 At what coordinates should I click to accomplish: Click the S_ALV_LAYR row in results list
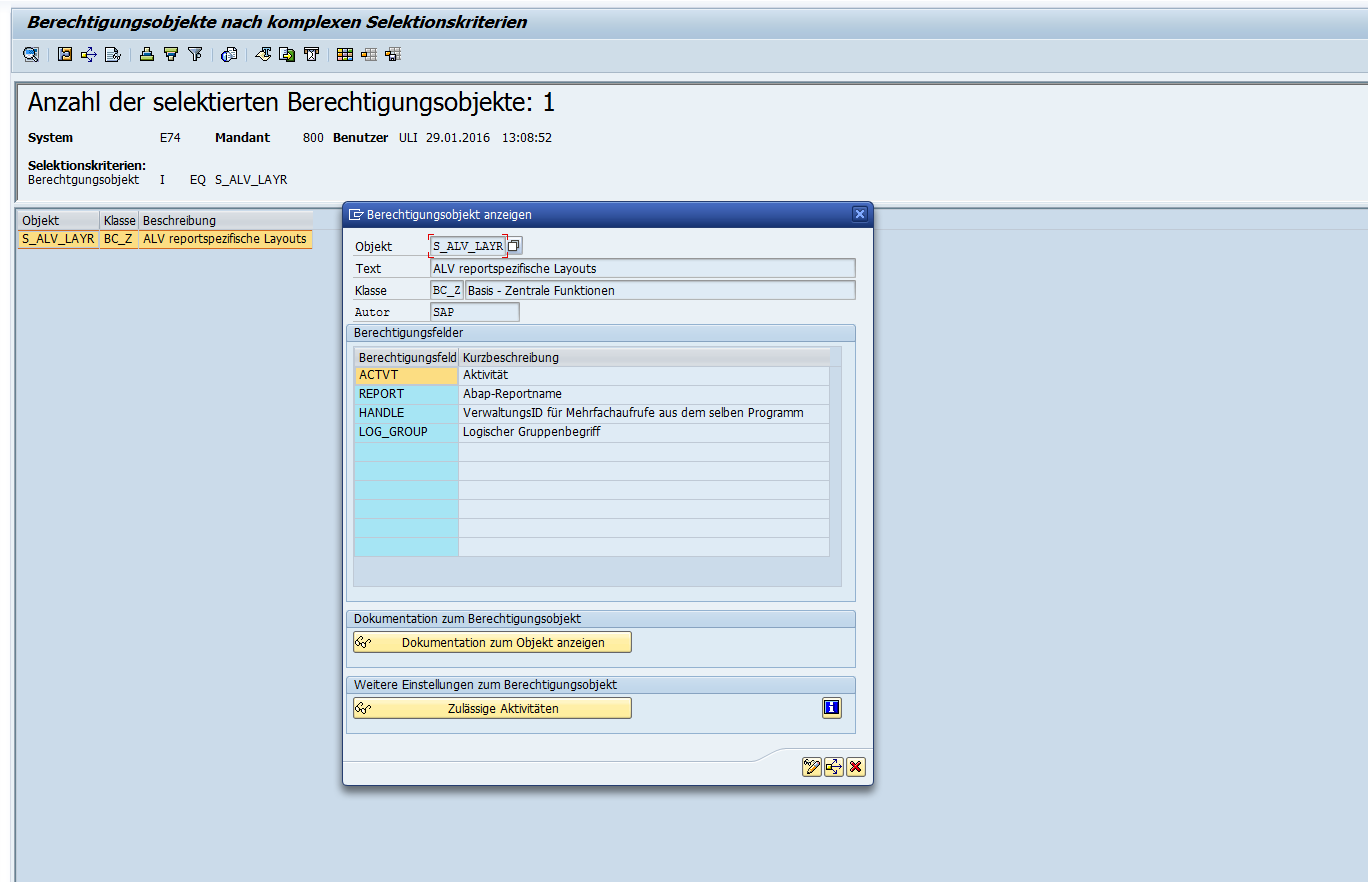point(58,239)
